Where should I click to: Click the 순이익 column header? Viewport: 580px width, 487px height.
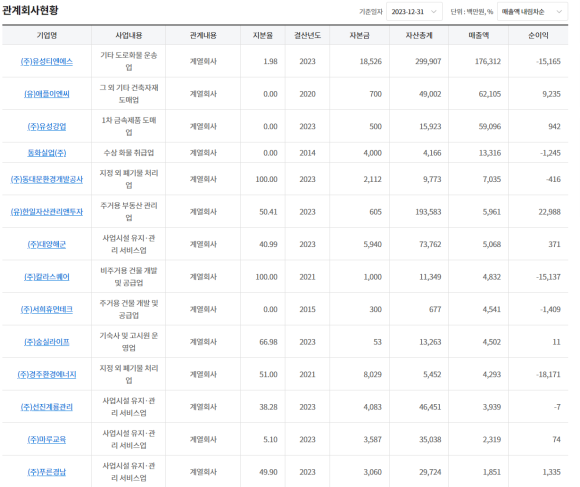click(x=538, y=35)
